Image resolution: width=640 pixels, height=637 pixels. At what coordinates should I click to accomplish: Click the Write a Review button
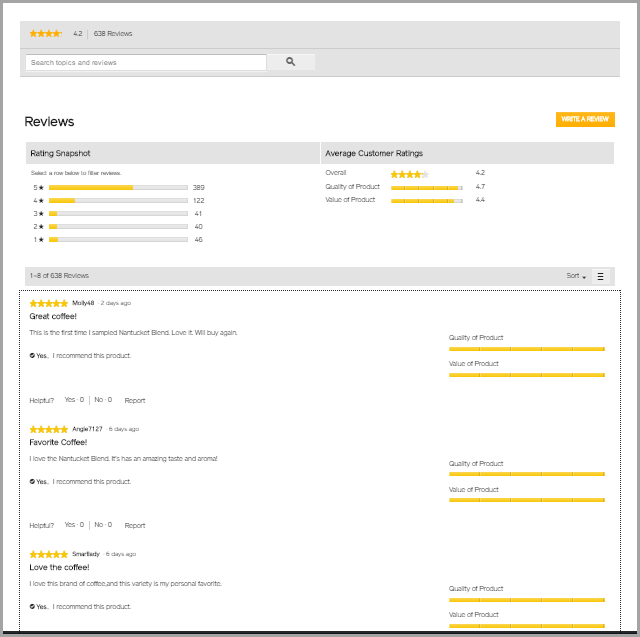pos(585,119)
